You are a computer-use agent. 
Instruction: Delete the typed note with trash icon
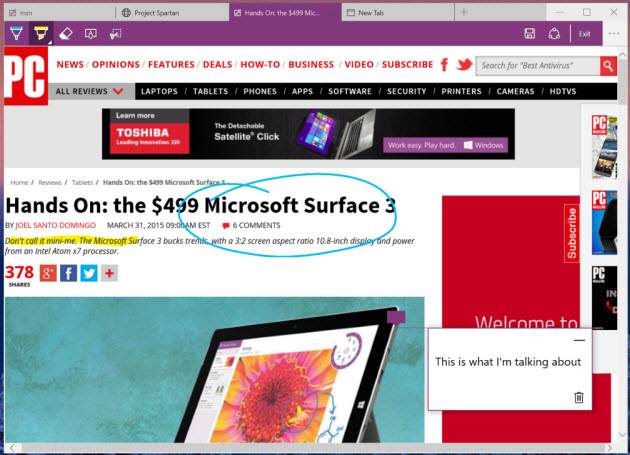click(x=579, y=397)
